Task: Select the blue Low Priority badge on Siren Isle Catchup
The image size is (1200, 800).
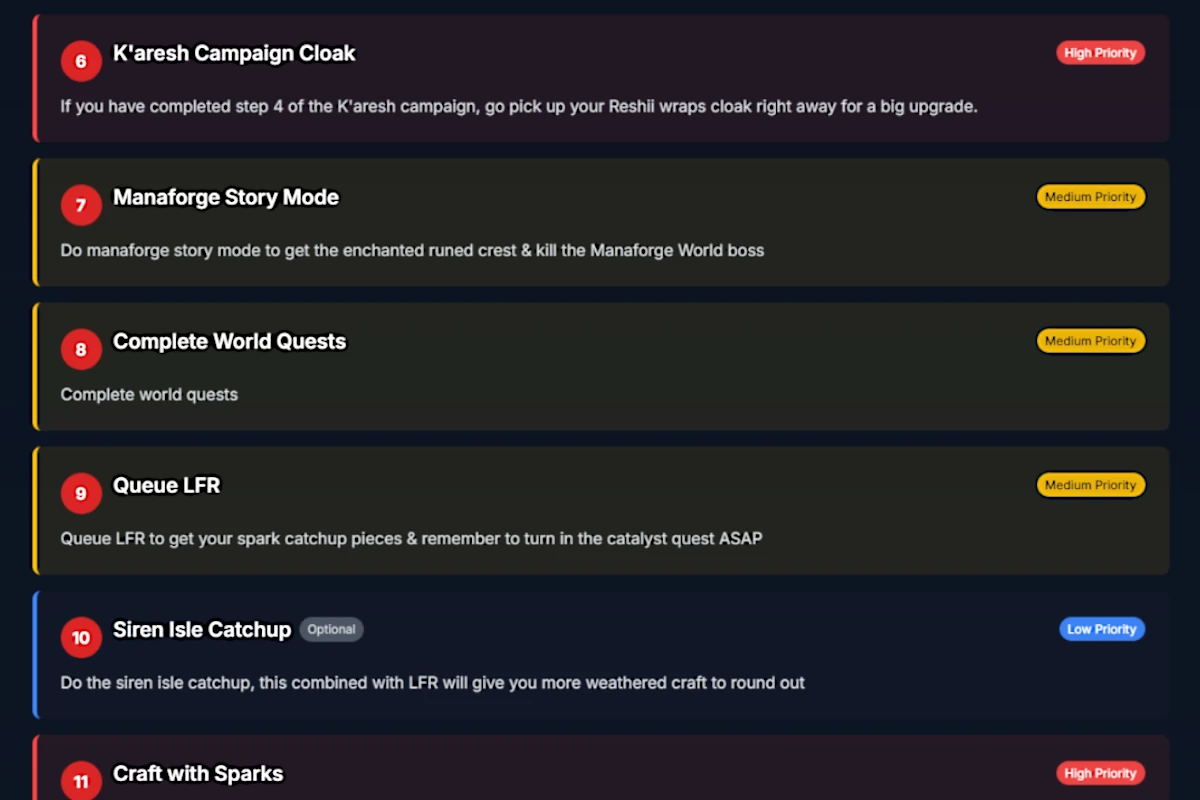Action: 1102,629
